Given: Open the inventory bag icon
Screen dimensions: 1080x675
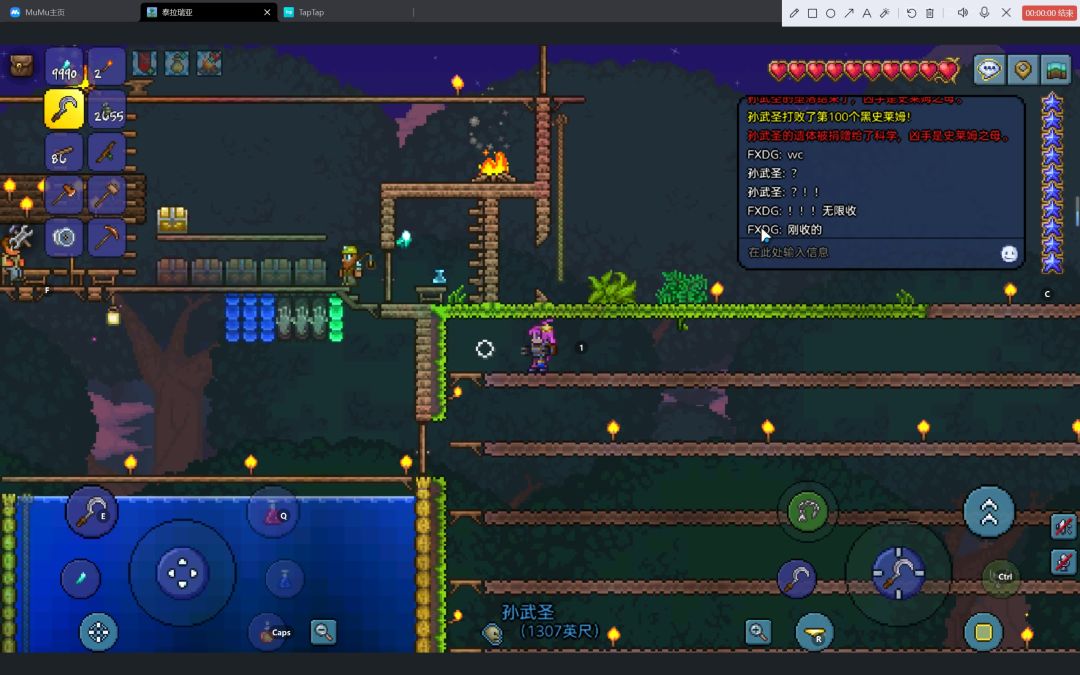Looking at the screenshot, I should (x=21, y=65).
